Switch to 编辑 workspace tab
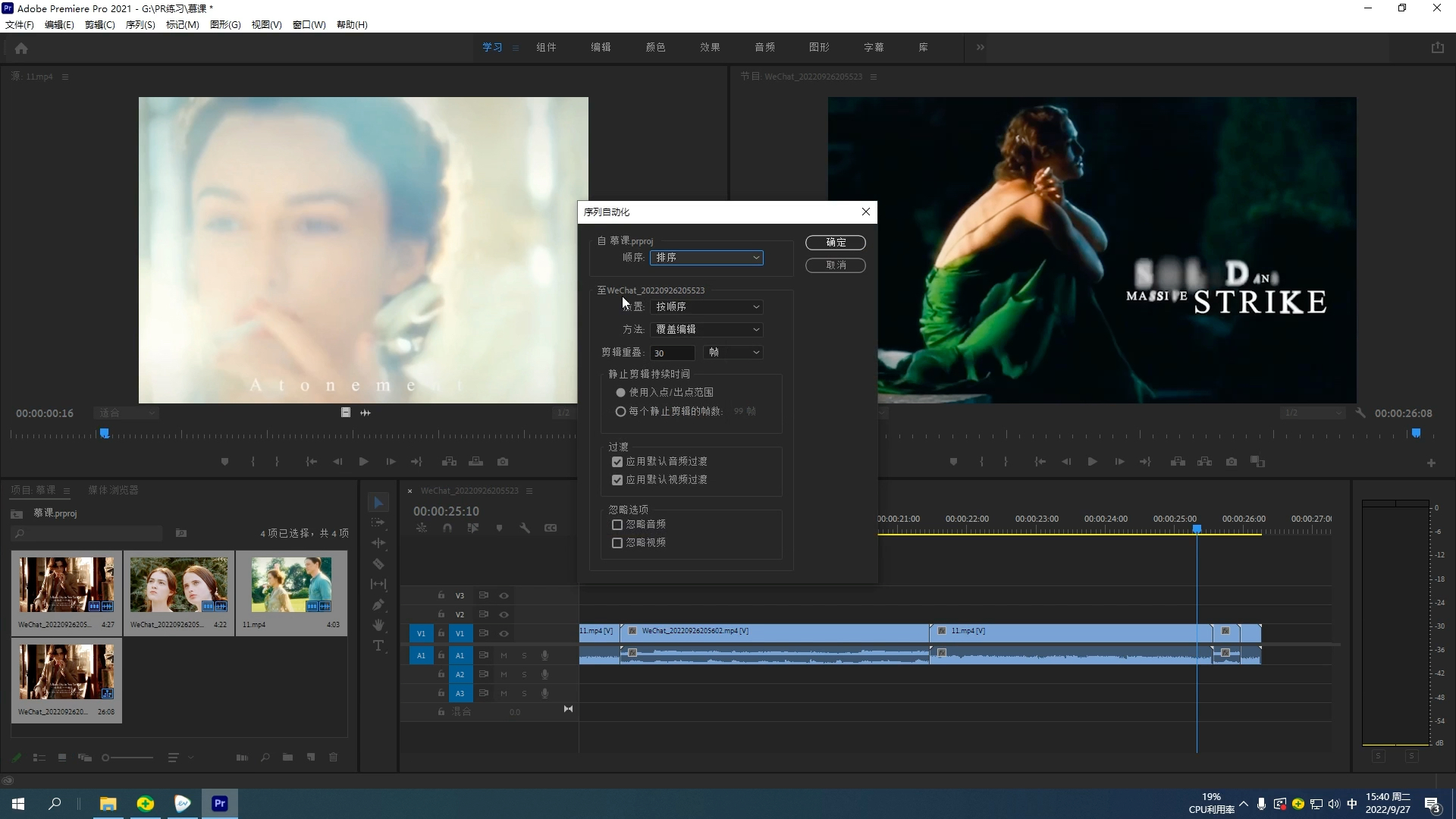1456x819 pixels. pos(601,47)
